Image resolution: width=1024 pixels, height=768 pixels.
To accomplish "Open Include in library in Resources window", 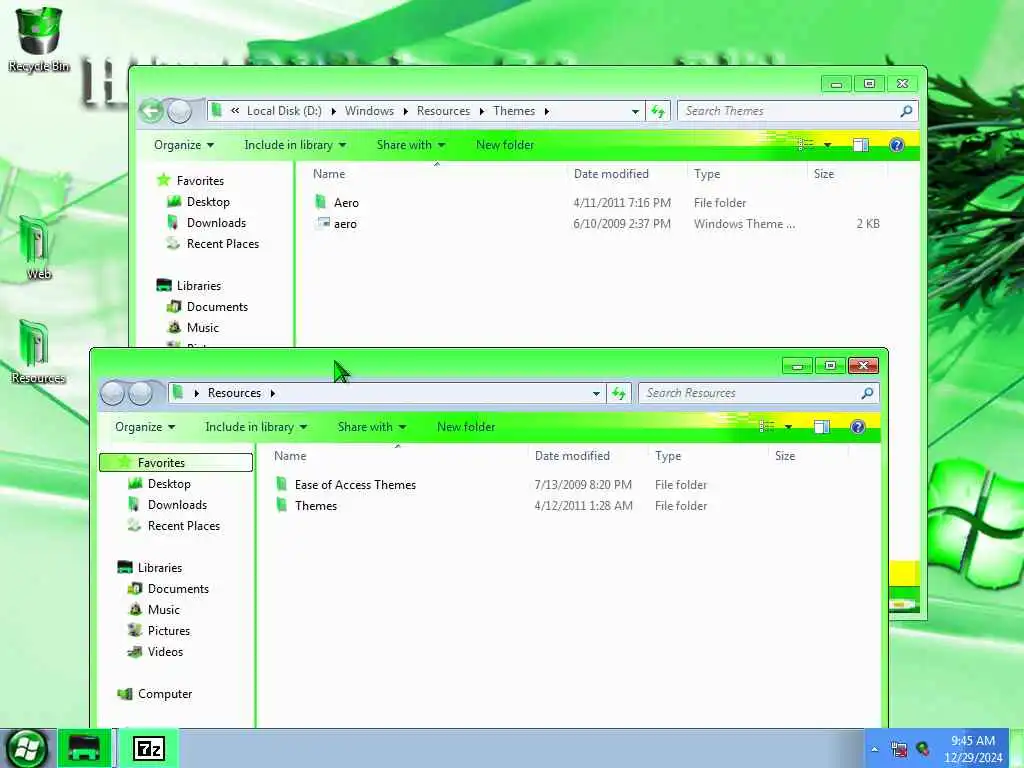I will [x=256, y=427].
